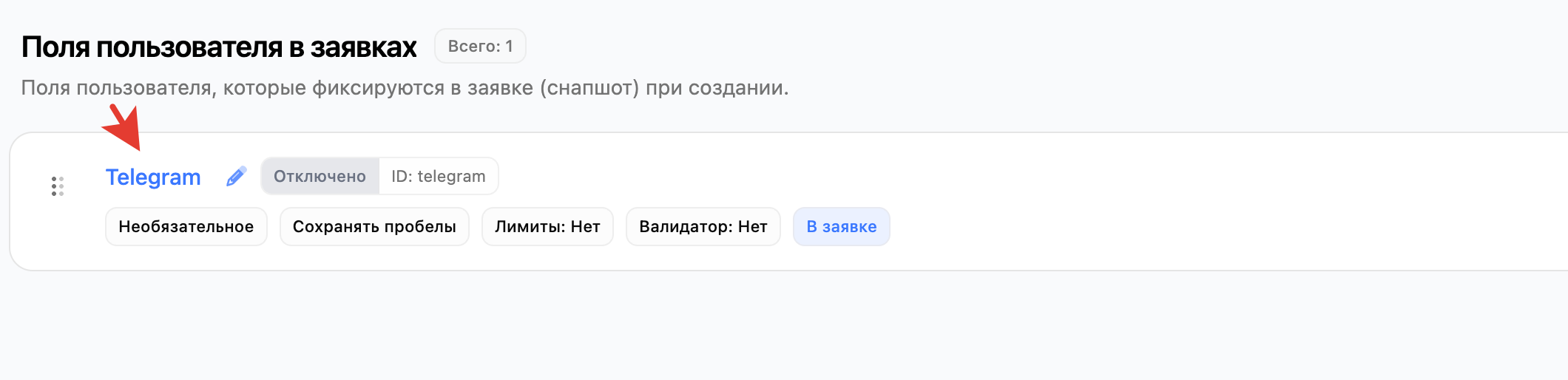Click the pencil edit icon next to Telegram
1568x380 pixels.
pyautogui.click(x=236, y=177)
